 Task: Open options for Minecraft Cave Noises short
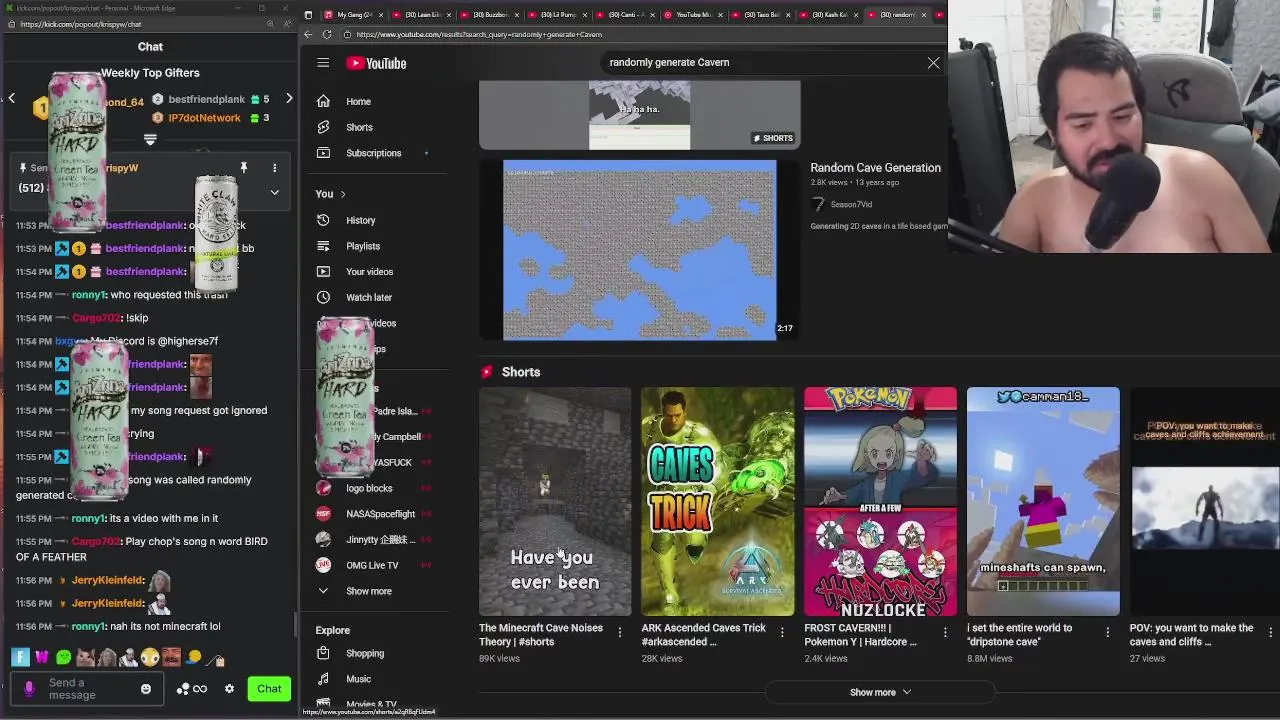619,632
